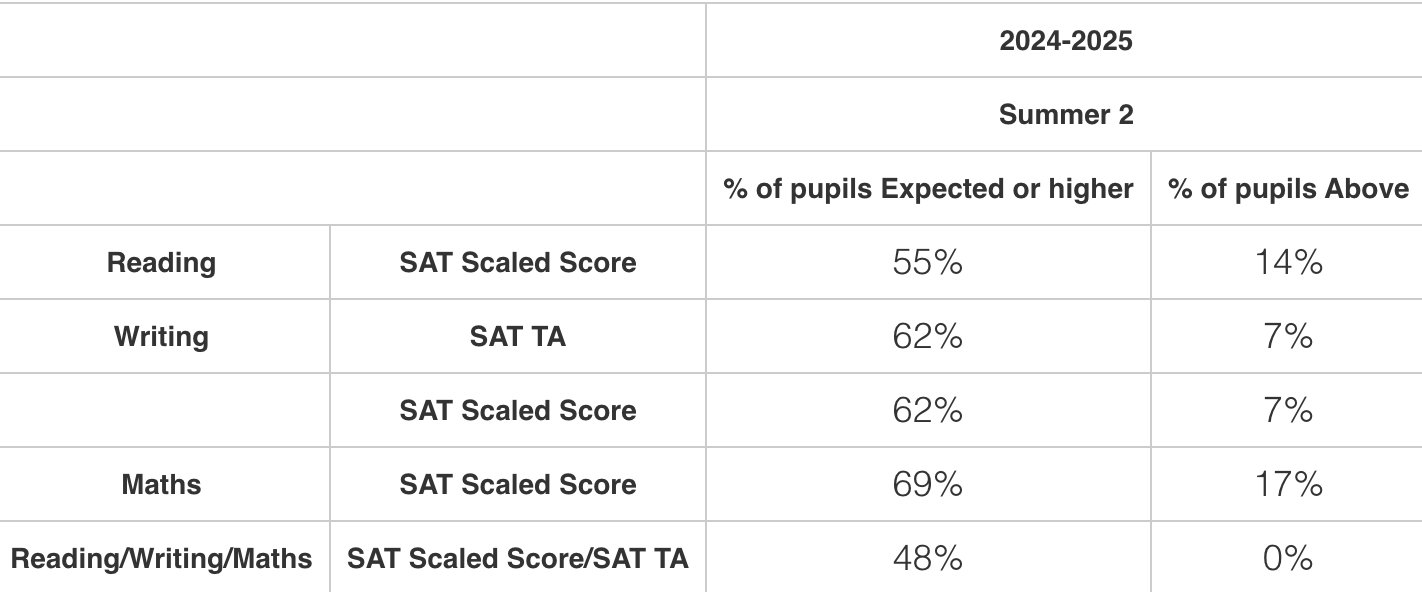Select the 7% value in SAT TA row
Screen dimensions: 1422x592
(x=1287, y=337)
